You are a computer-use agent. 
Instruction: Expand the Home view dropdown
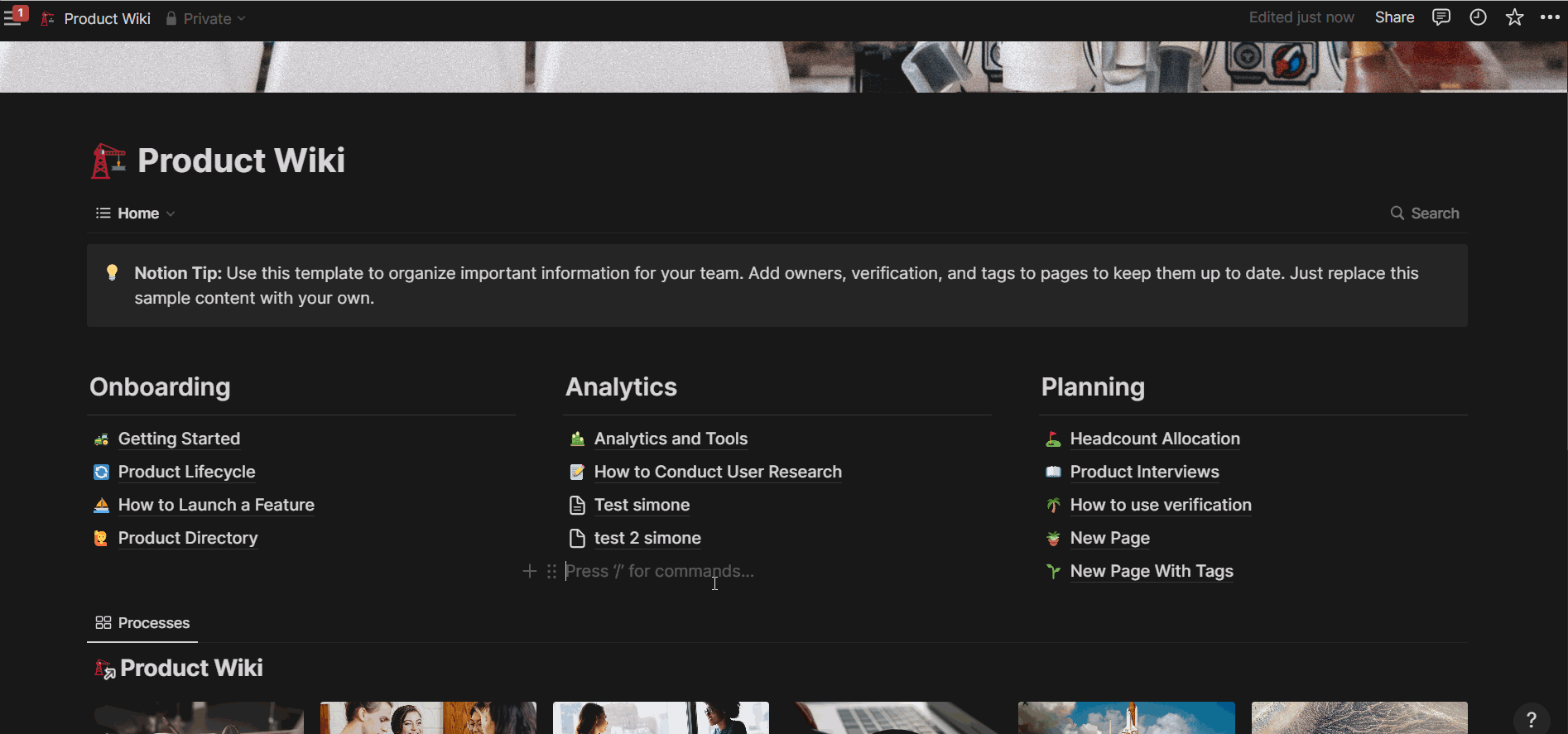pos(135,213)
